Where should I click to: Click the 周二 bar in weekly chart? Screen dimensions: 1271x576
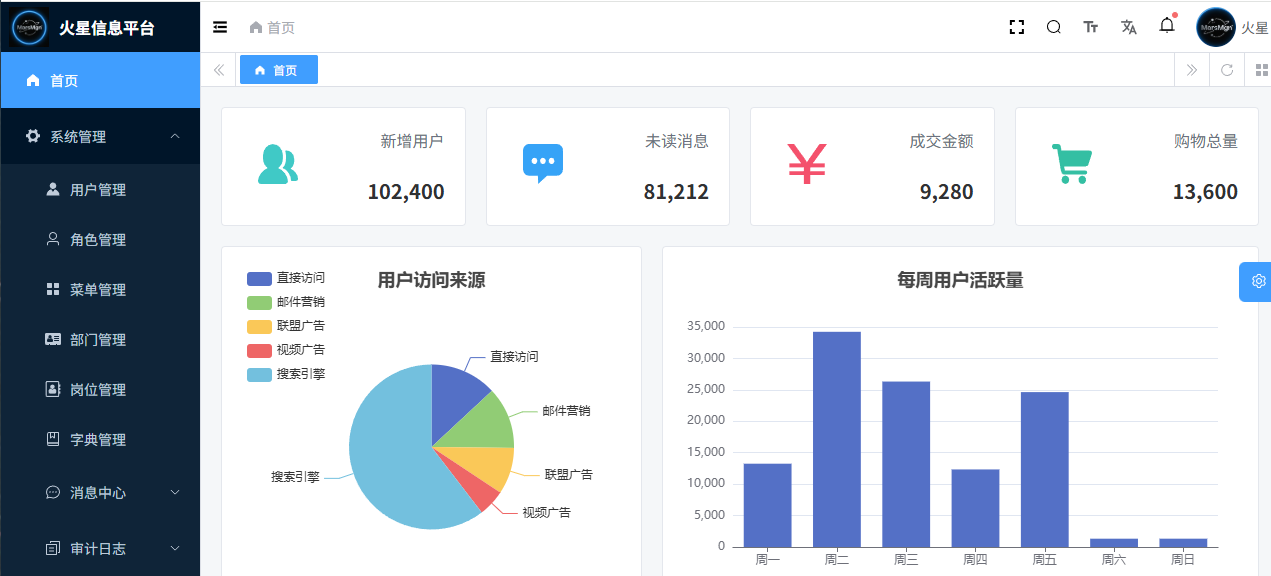point(837,439)
